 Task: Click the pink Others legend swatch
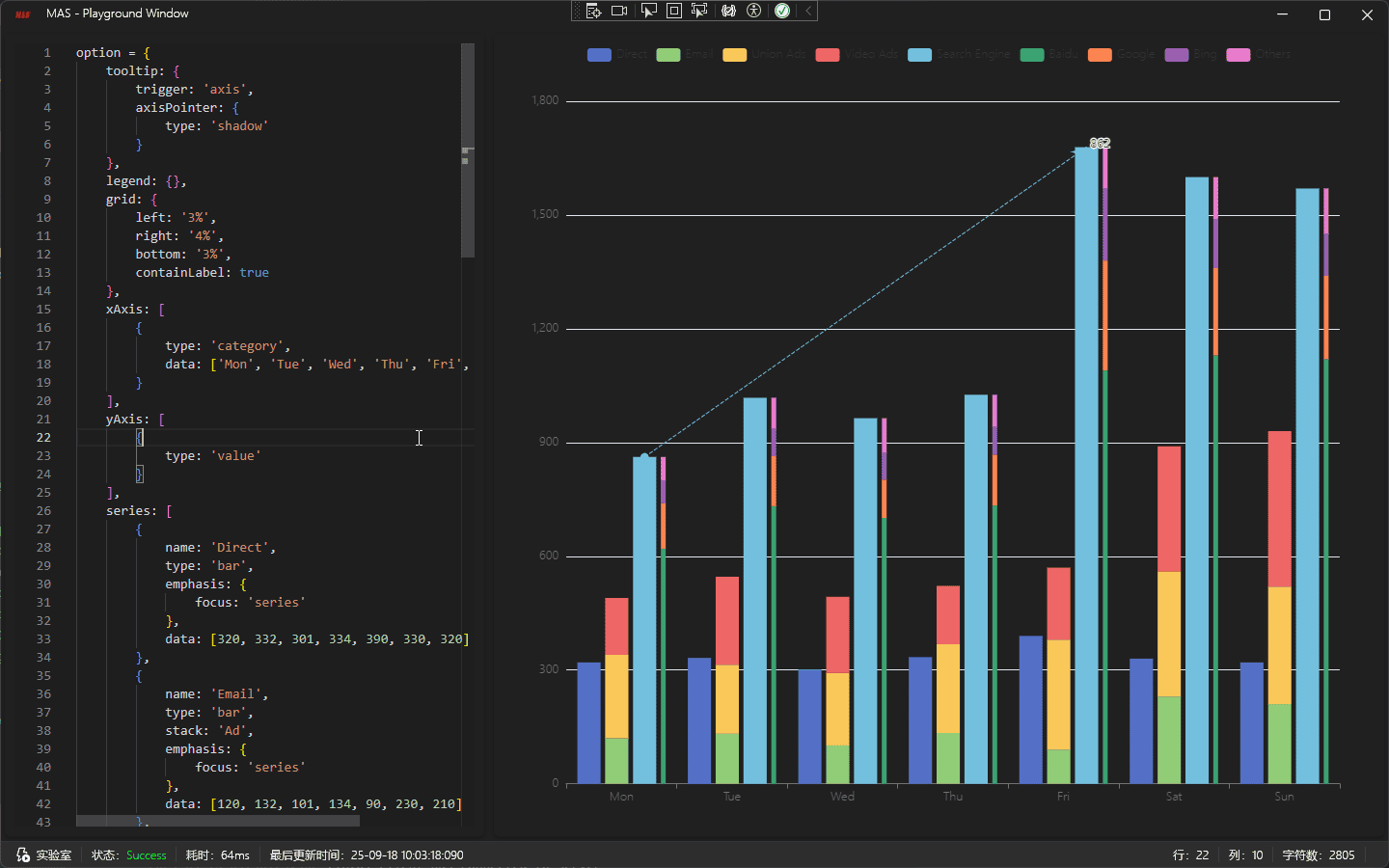(x=1239, y=55)
